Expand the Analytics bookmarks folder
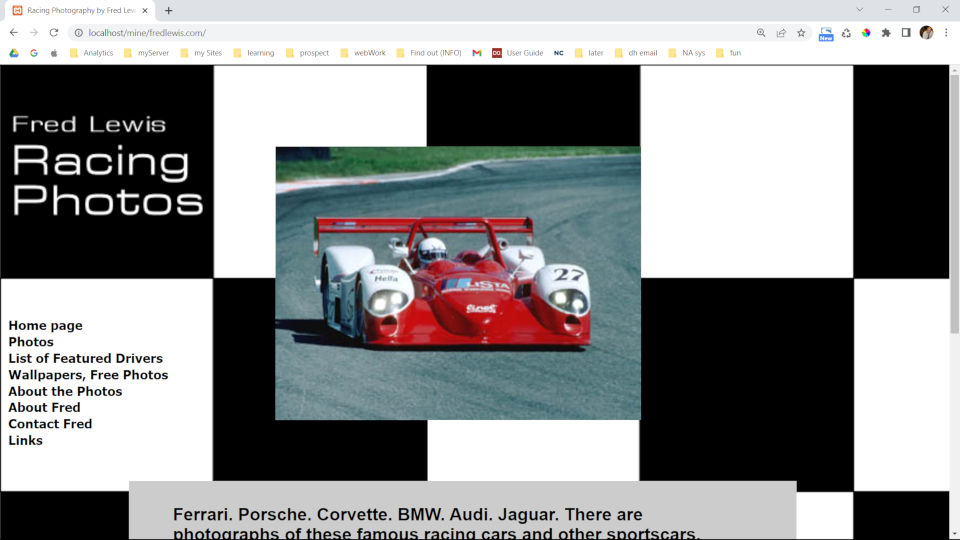 point(92,53)
